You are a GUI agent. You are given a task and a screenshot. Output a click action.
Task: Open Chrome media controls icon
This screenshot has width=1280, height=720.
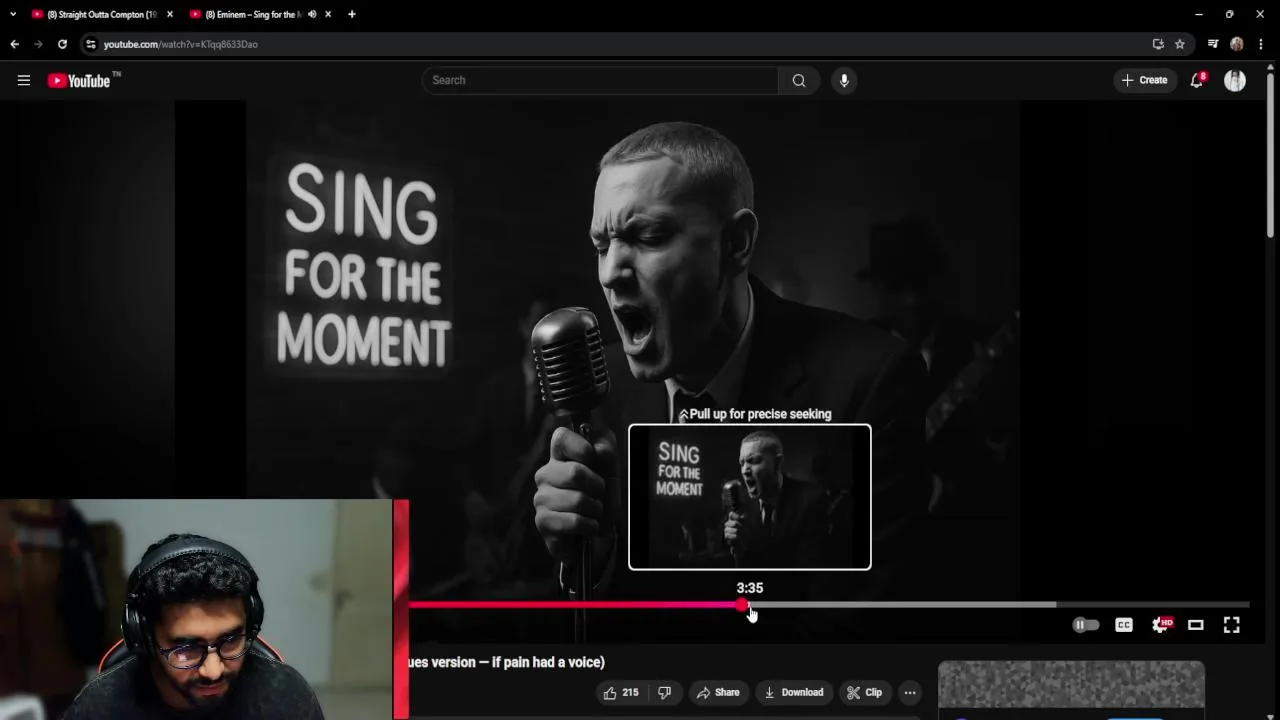pyautogui.click(x=1213, y=44)
